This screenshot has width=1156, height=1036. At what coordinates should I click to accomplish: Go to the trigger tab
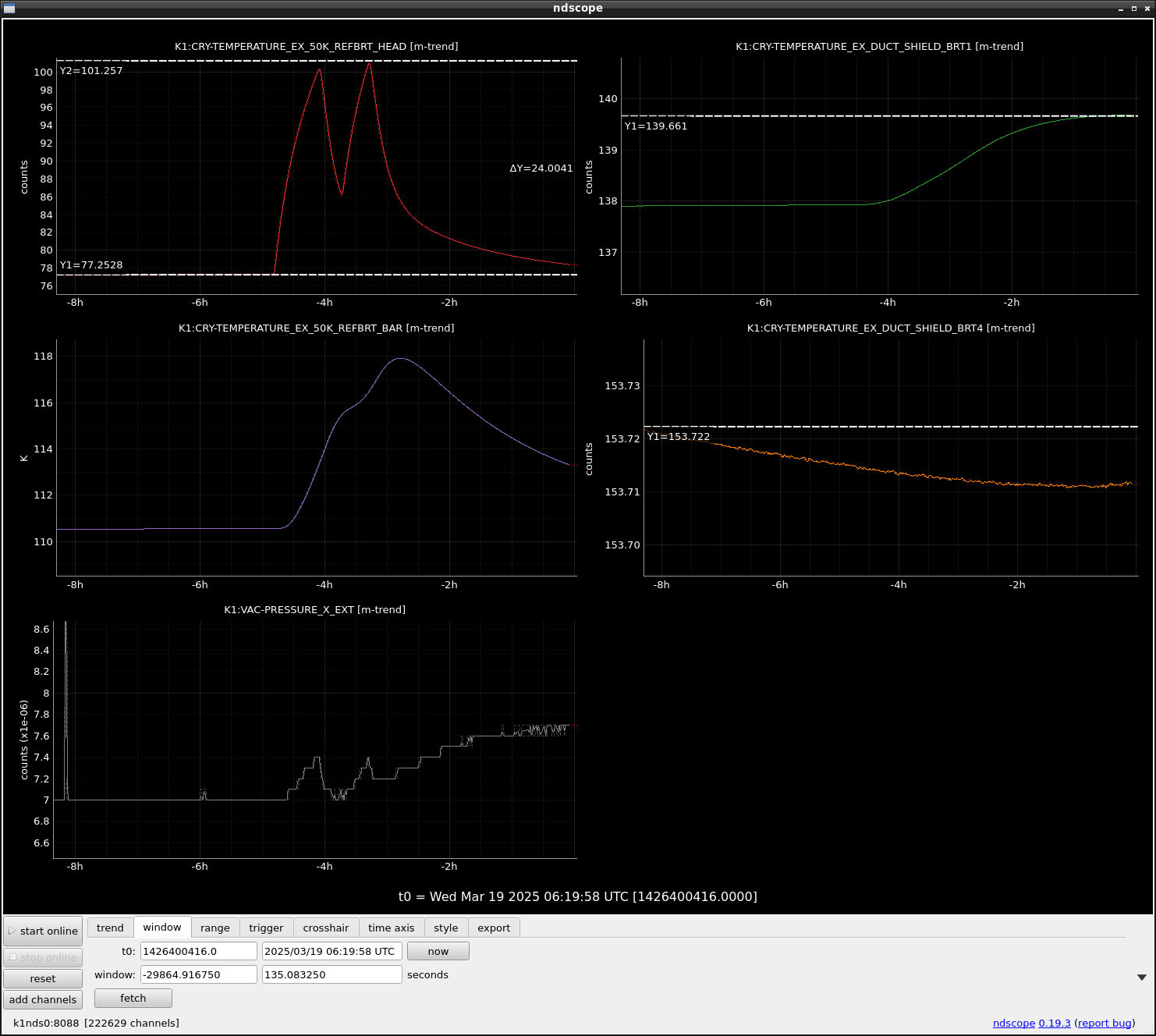point(266,928)
